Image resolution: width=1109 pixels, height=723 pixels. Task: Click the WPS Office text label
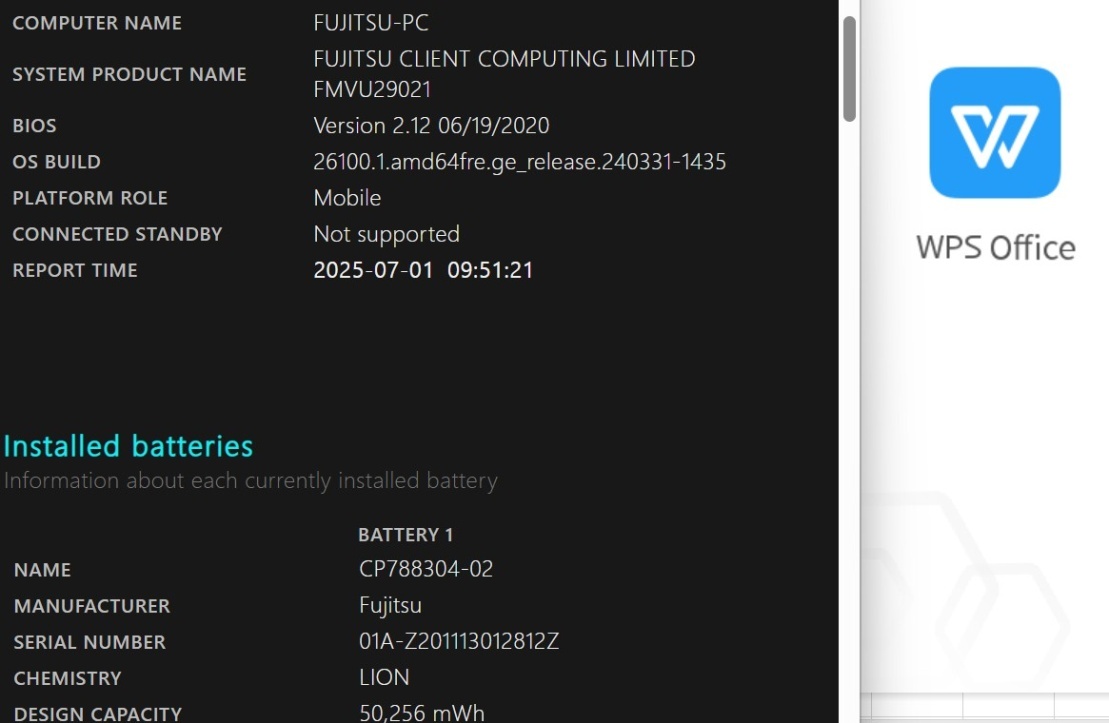point(995,248)
